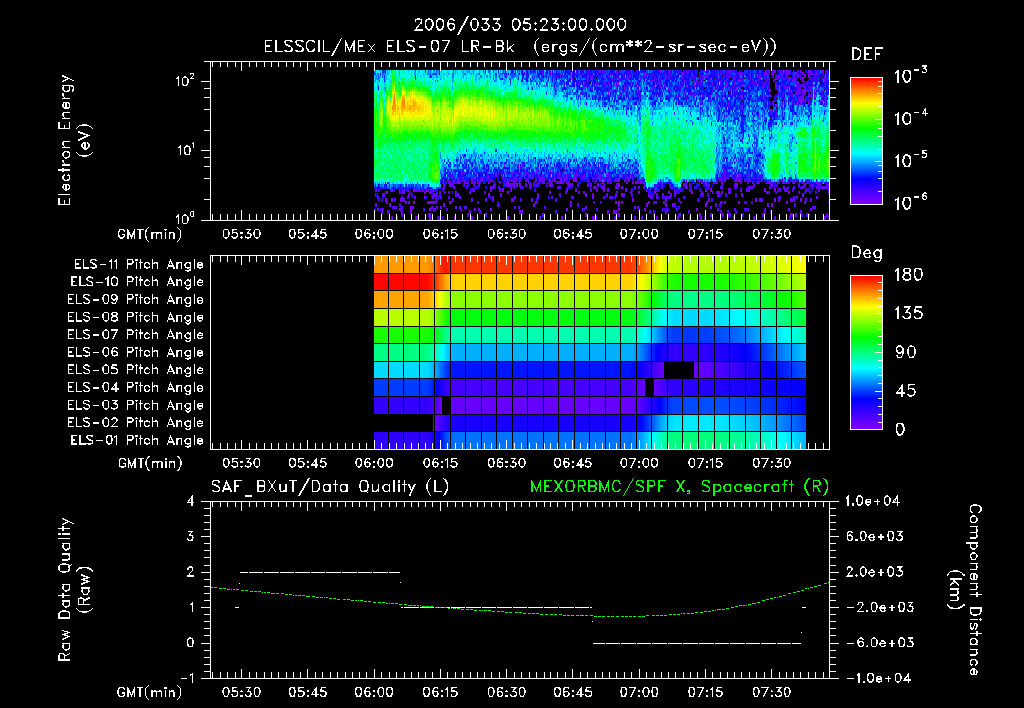Click the 10^-3 value on DEF scale
Screen dimensions: 1024x708
coord(910,76)
